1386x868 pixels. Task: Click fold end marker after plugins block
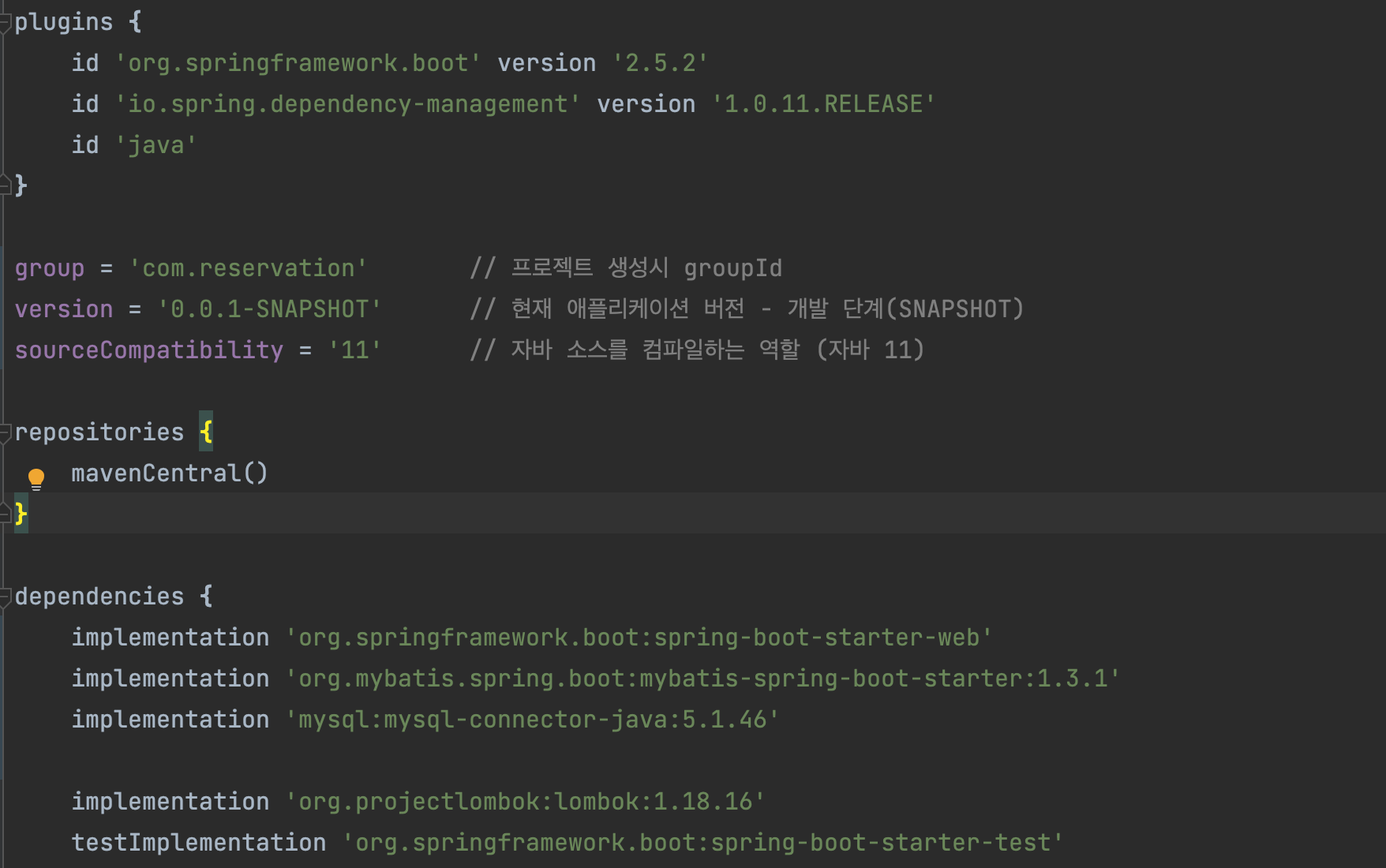[4, 185]
